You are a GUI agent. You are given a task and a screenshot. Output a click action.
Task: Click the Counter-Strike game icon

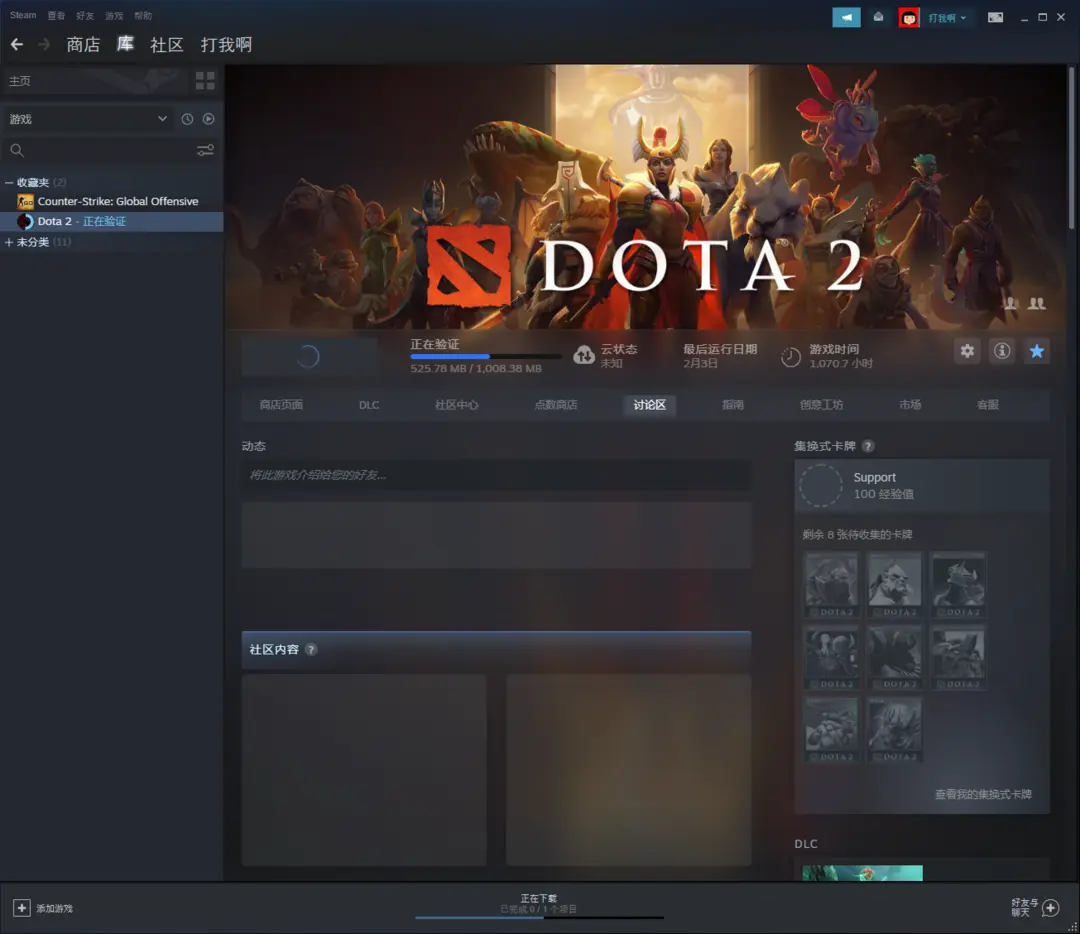[25, 201]
